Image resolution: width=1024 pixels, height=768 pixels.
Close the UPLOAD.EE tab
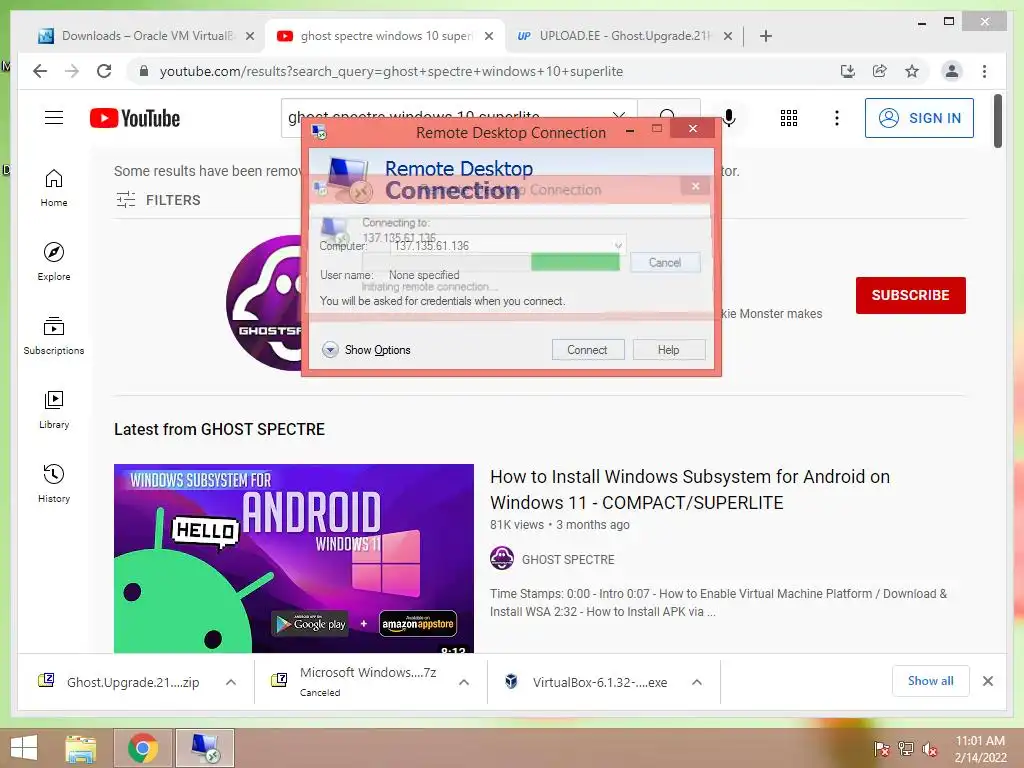(728, 36)
